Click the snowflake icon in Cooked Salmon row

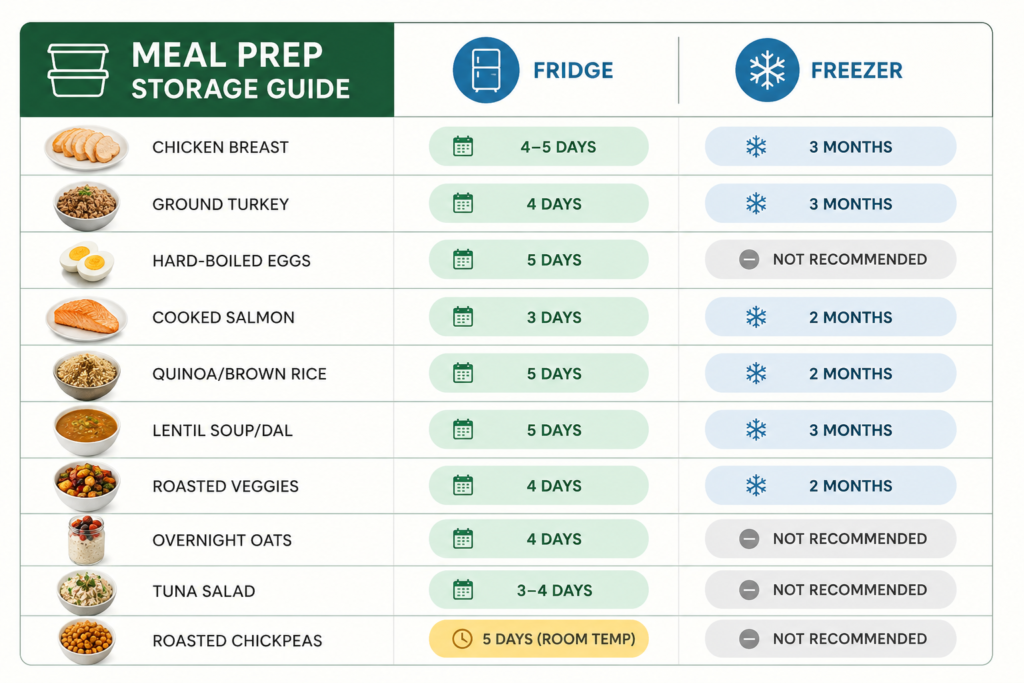[756, 317]
